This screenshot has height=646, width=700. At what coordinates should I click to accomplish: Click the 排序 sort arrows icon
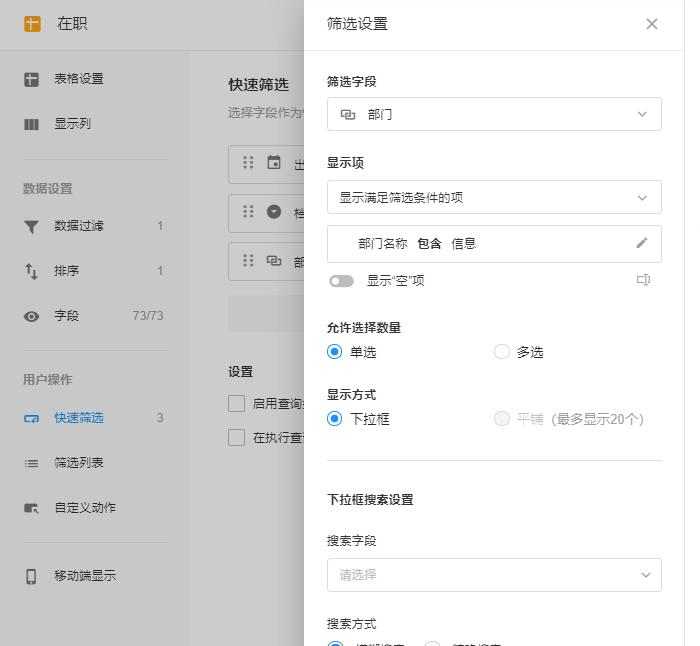32,271
